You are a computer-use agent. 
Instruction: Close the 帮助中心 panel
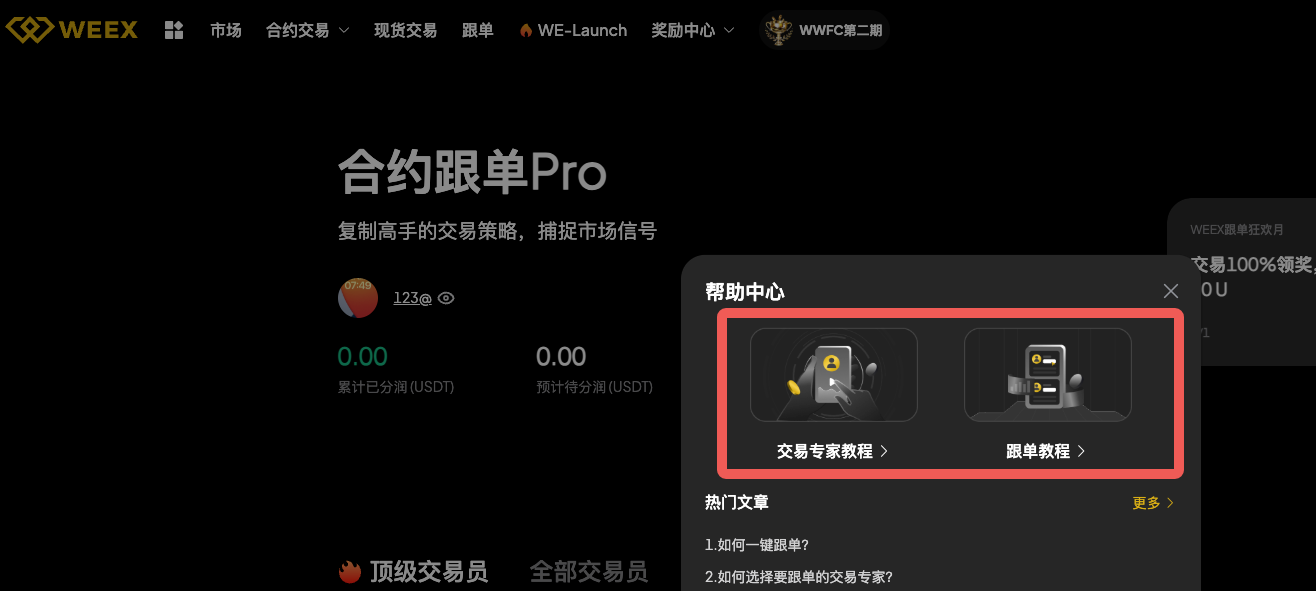(x=1171, y=291)
